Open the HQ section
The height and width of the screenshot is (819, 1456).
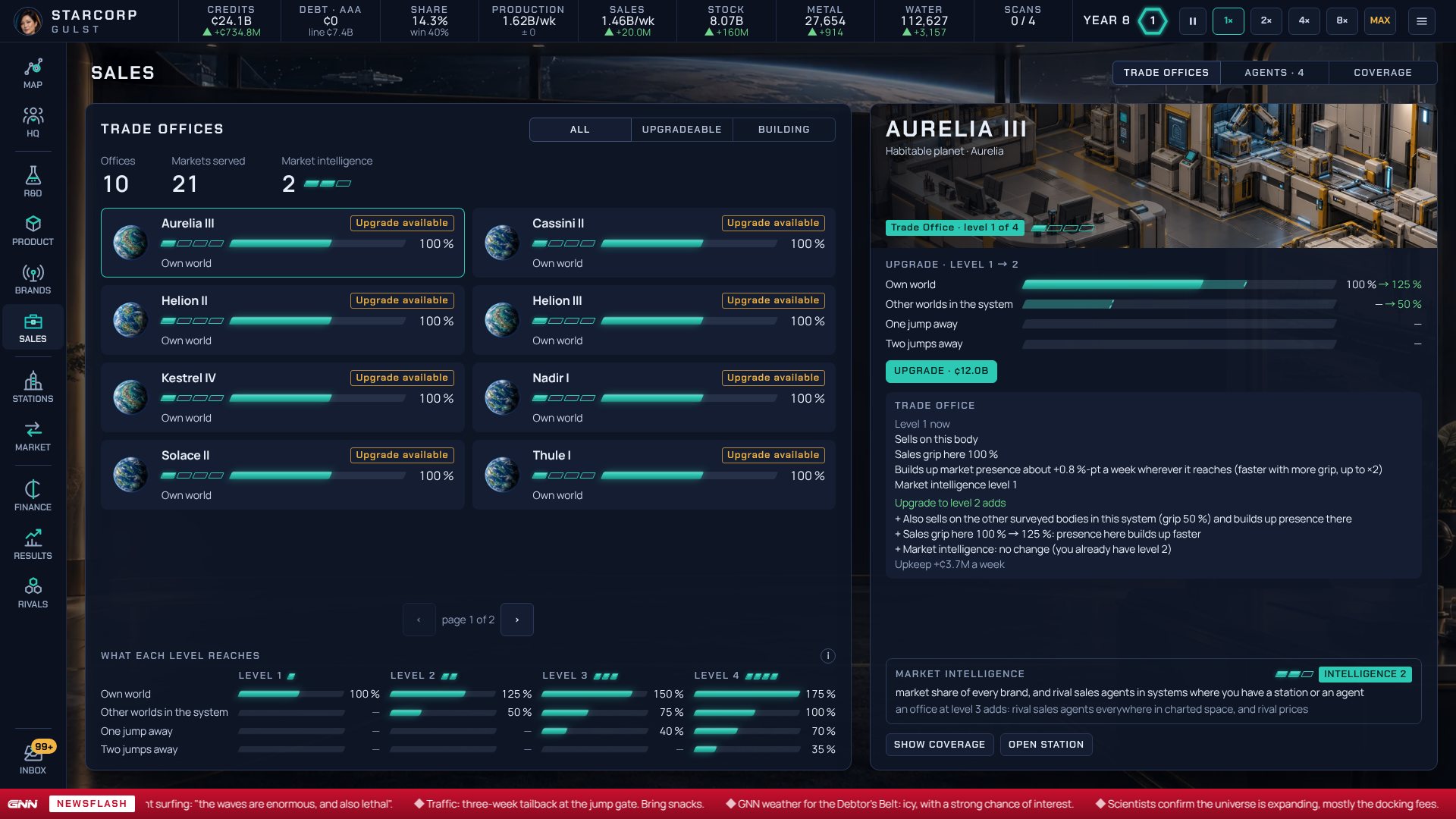[x=33, y=122]
